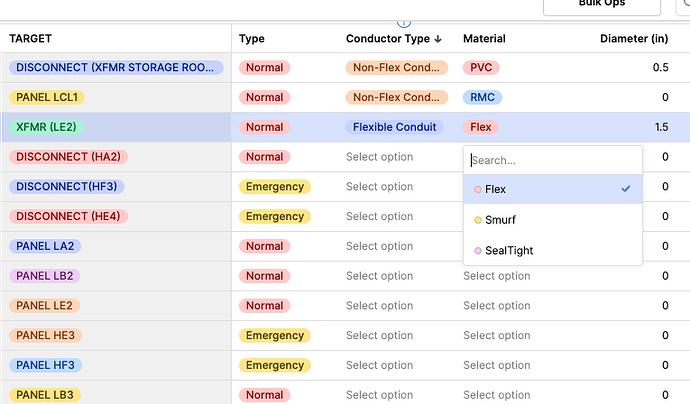Select the Flex option in the dropdown

pos(553,189)
